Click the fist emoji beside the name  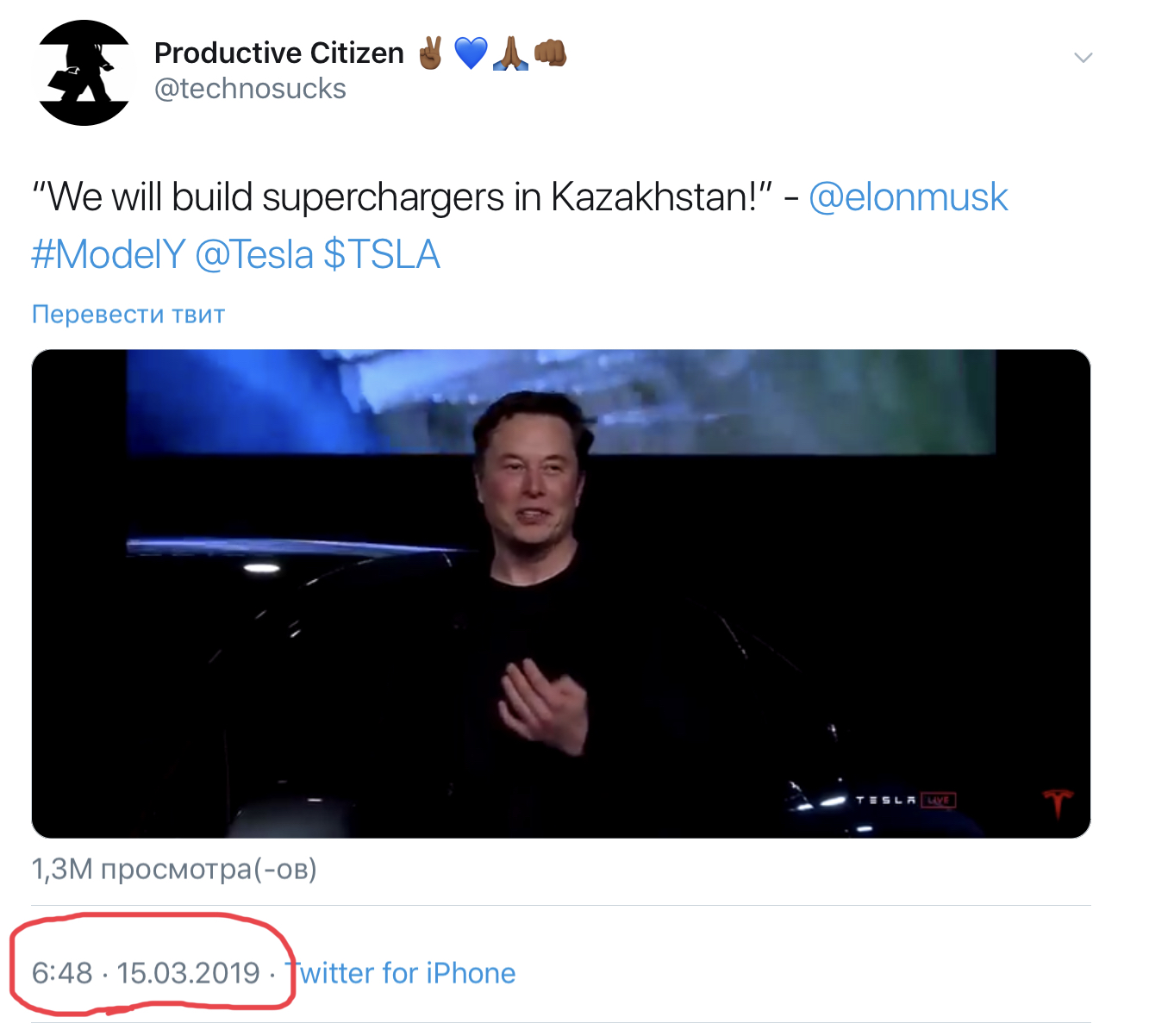pos(550,53)
